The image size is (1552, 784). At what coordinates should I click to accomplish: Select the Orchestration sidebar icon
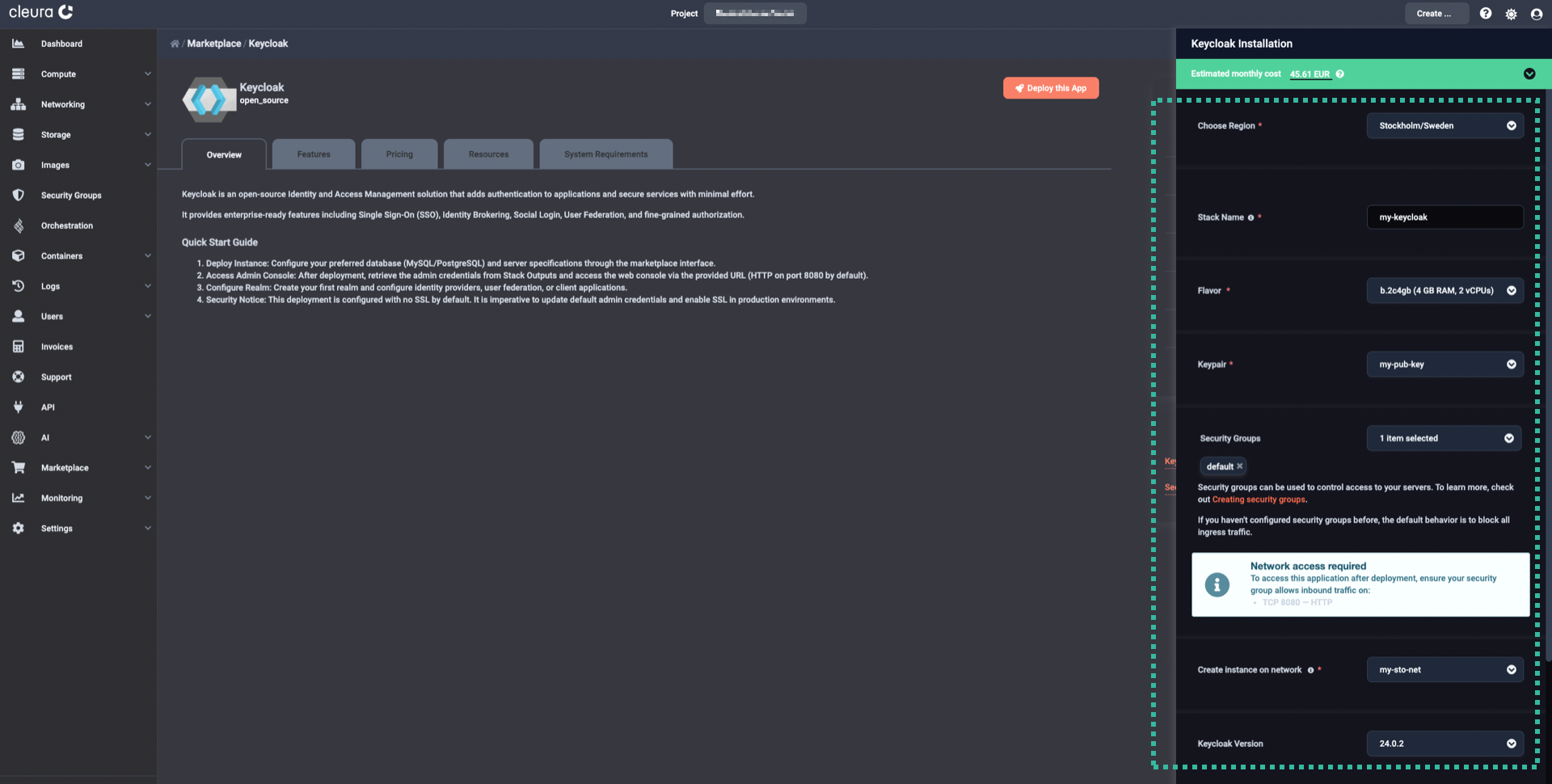(x=18, y=226)
